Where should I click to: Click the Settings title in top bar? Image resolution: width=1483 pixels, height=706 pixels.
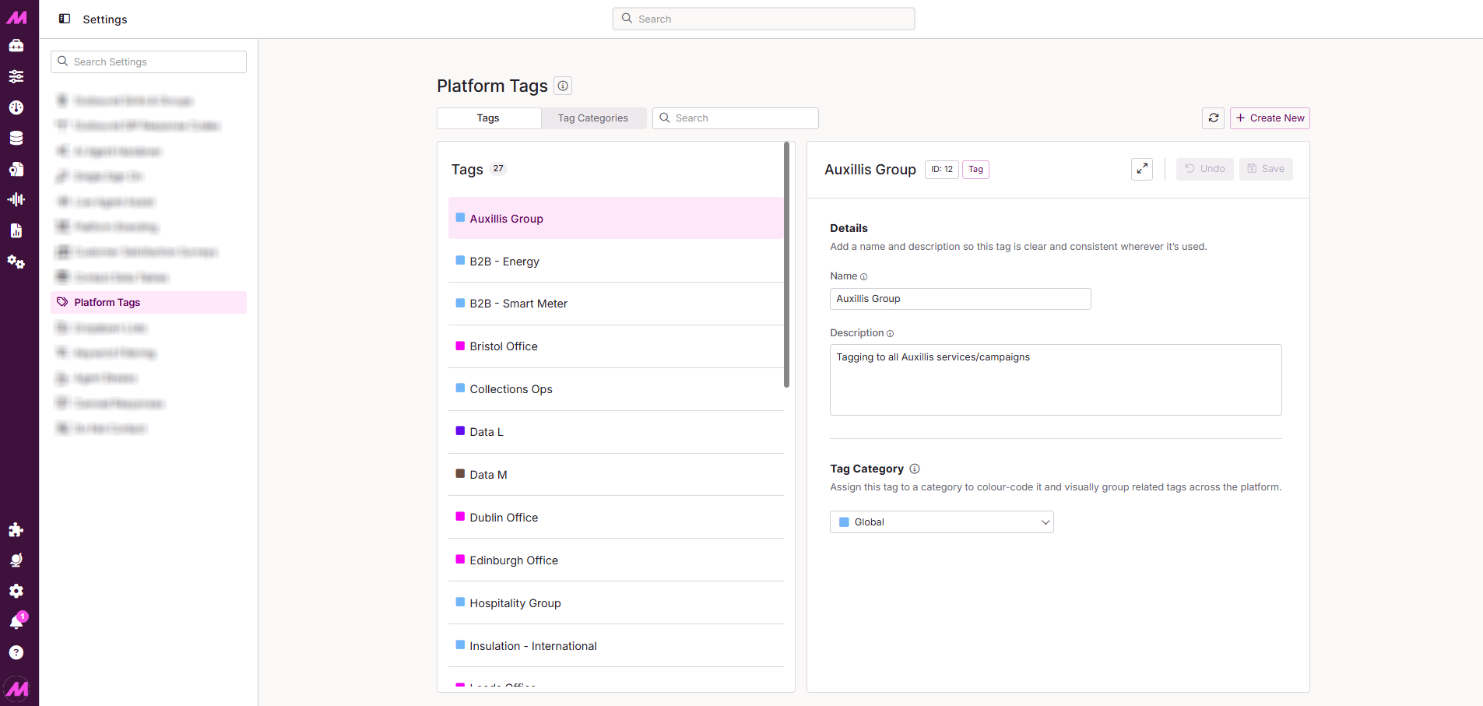pos(105,19)
